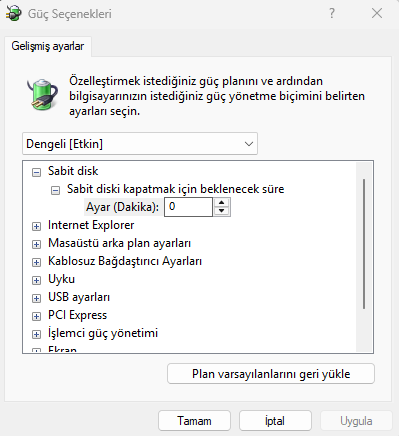399x436 pixels.
Task: Expand İşlemci güç yönetimi node
Action: pyautogui.click(x=36, y=334)
